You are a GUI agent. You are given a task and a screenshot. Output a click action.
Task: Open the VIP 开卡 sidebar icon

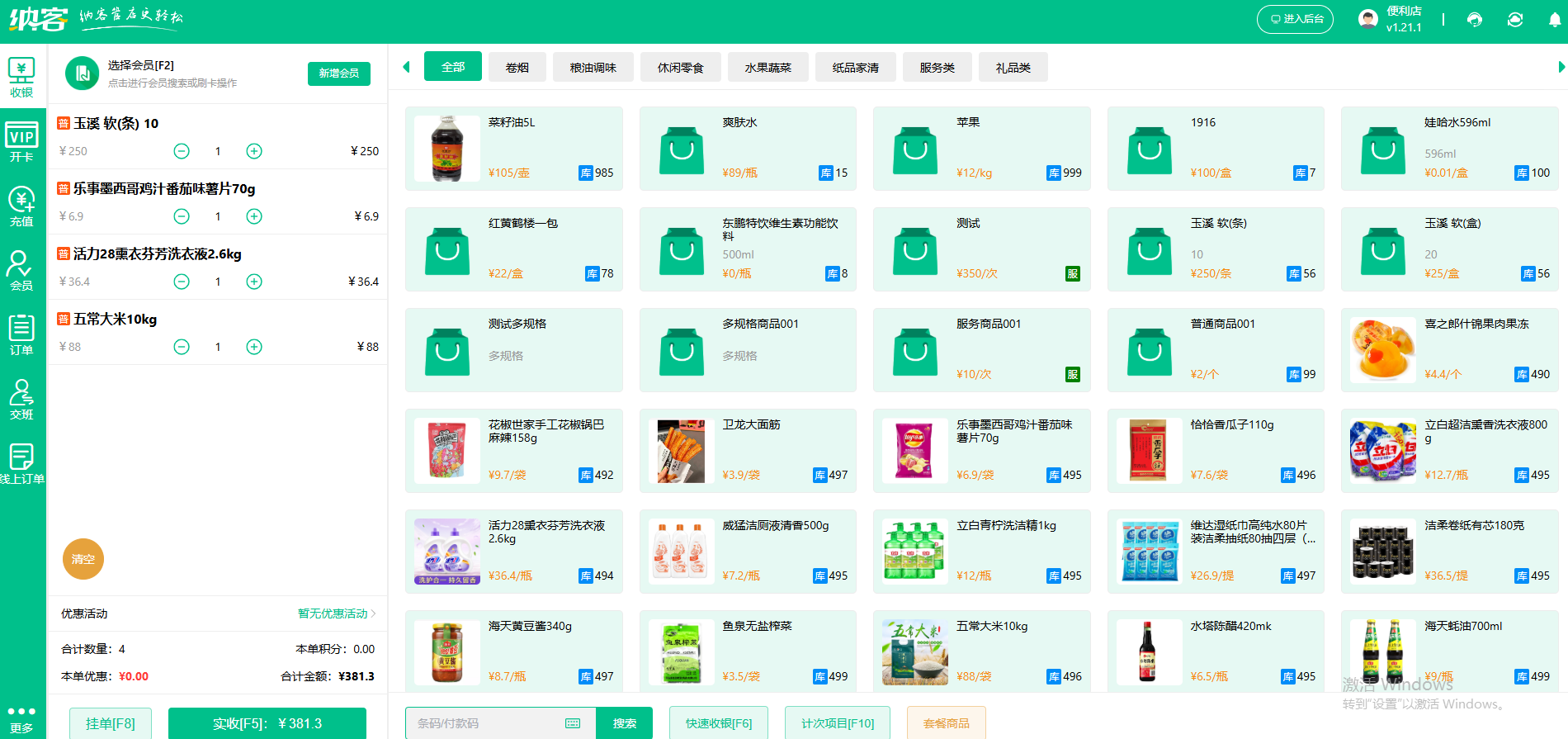(x=21, y=142)
